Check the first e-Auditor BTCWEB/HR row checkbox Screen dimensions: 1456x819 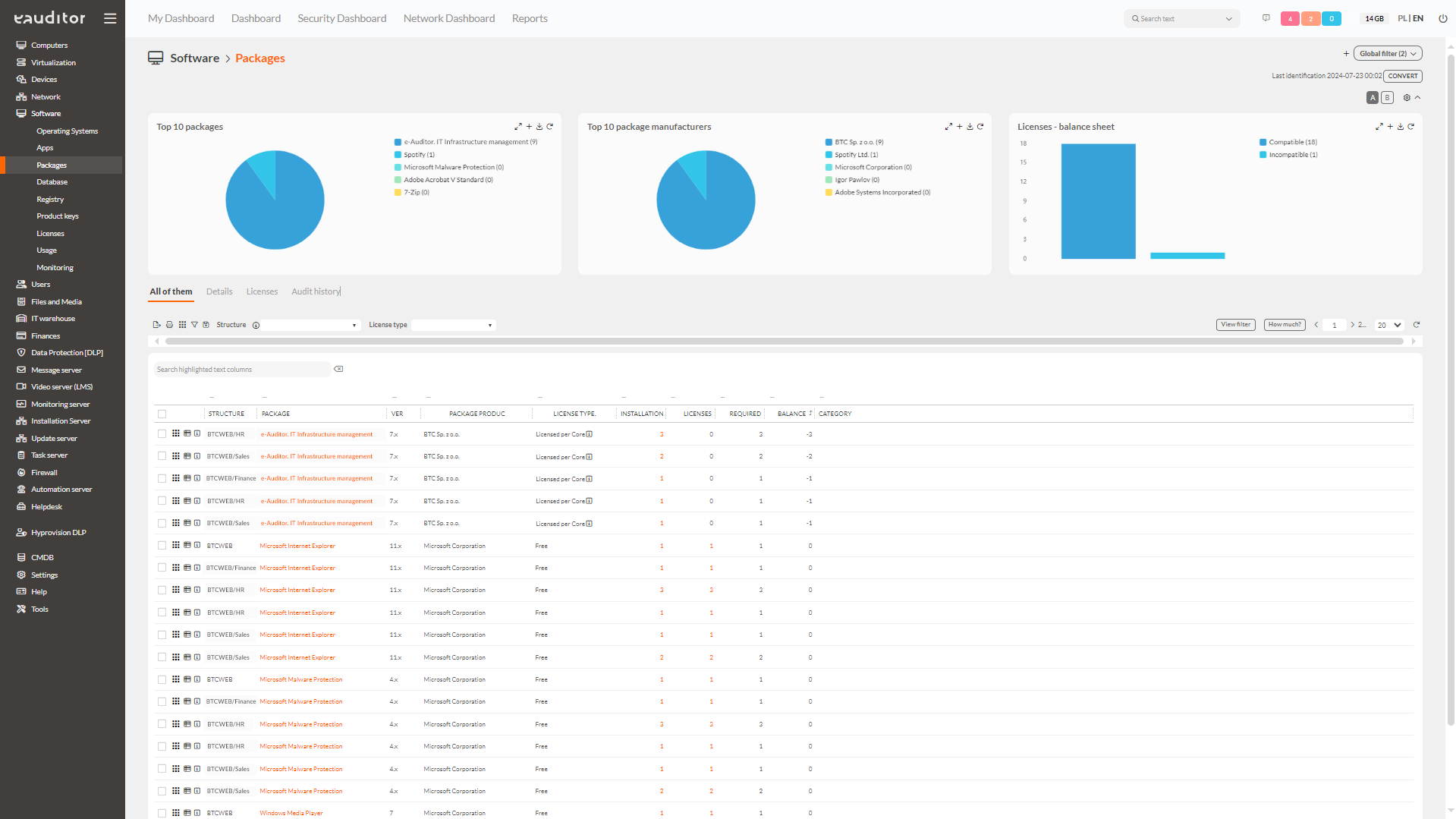[162, 434]
